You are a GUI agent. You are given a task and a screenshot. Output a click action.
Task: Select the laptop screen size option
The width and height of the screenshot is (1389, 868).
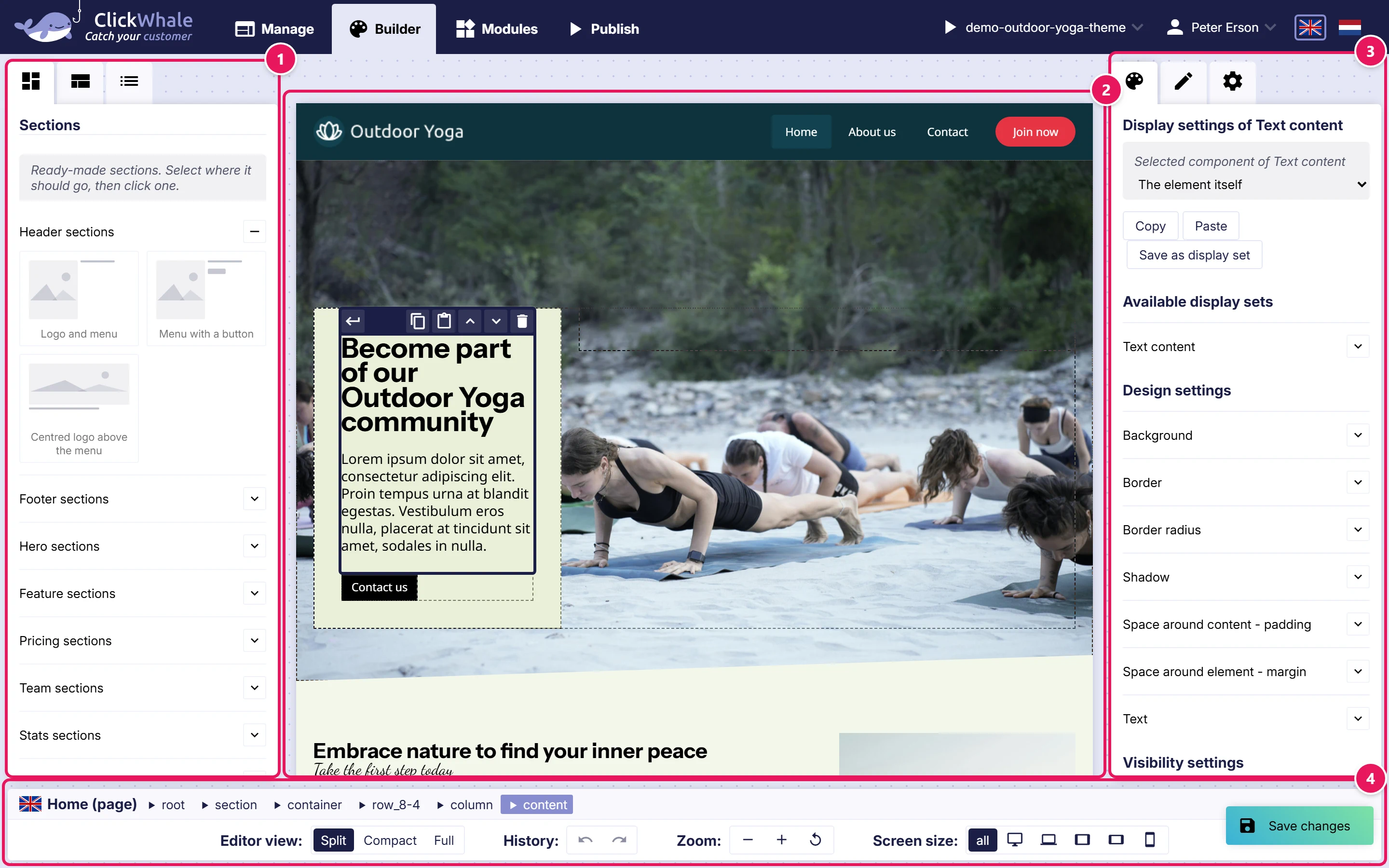[x=1049, y=840]
